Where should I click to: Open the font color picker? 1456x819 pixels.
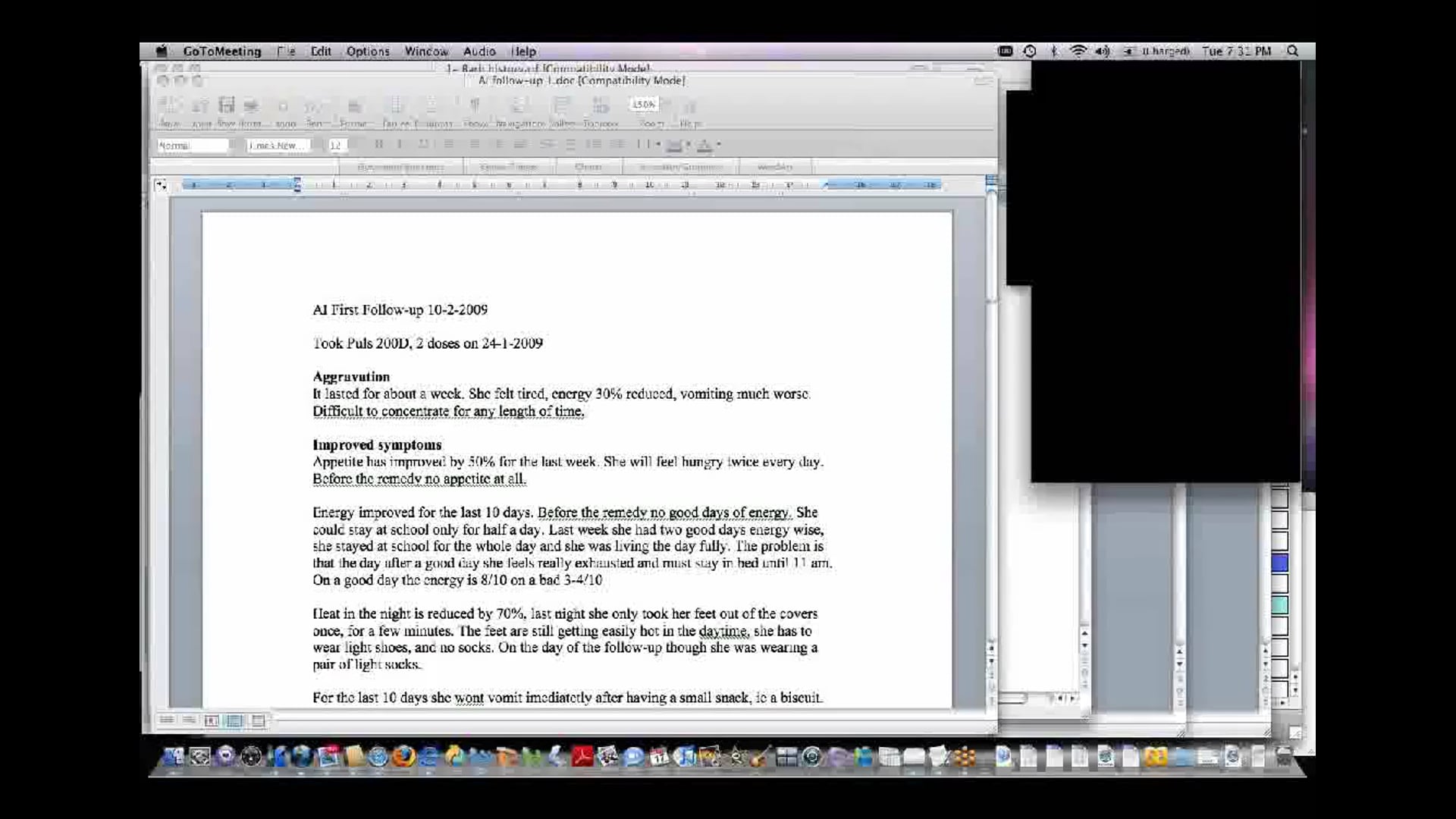click(704, 144)
